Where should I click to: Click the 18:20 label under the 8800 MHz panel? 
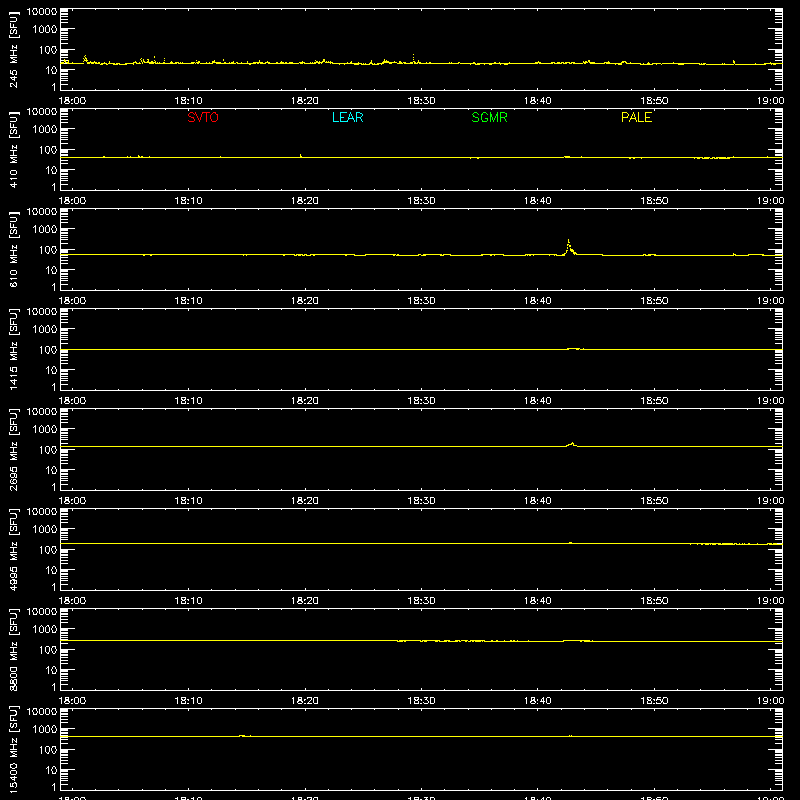point(305,701)
